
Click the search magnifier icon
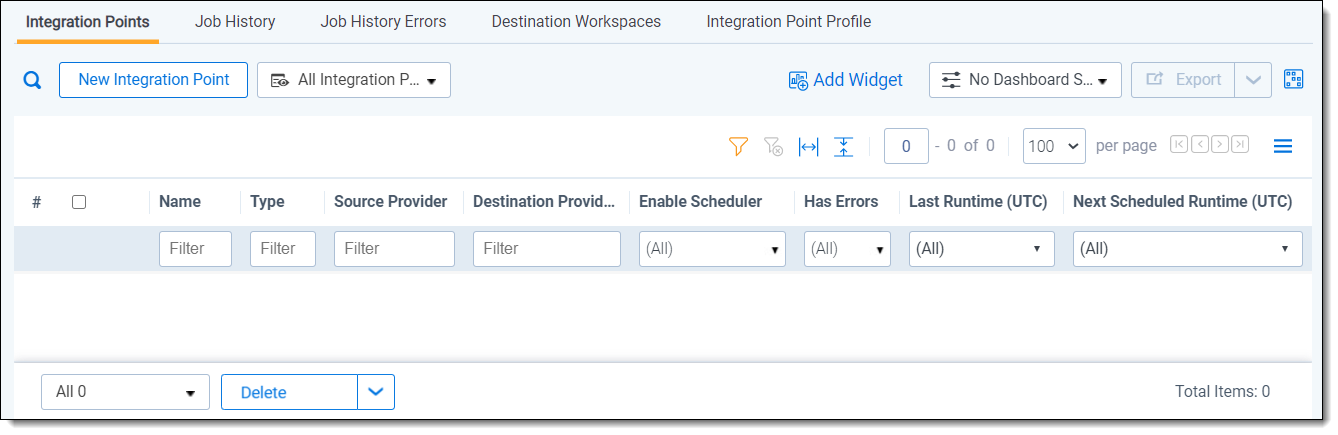(x=32, y=81)
